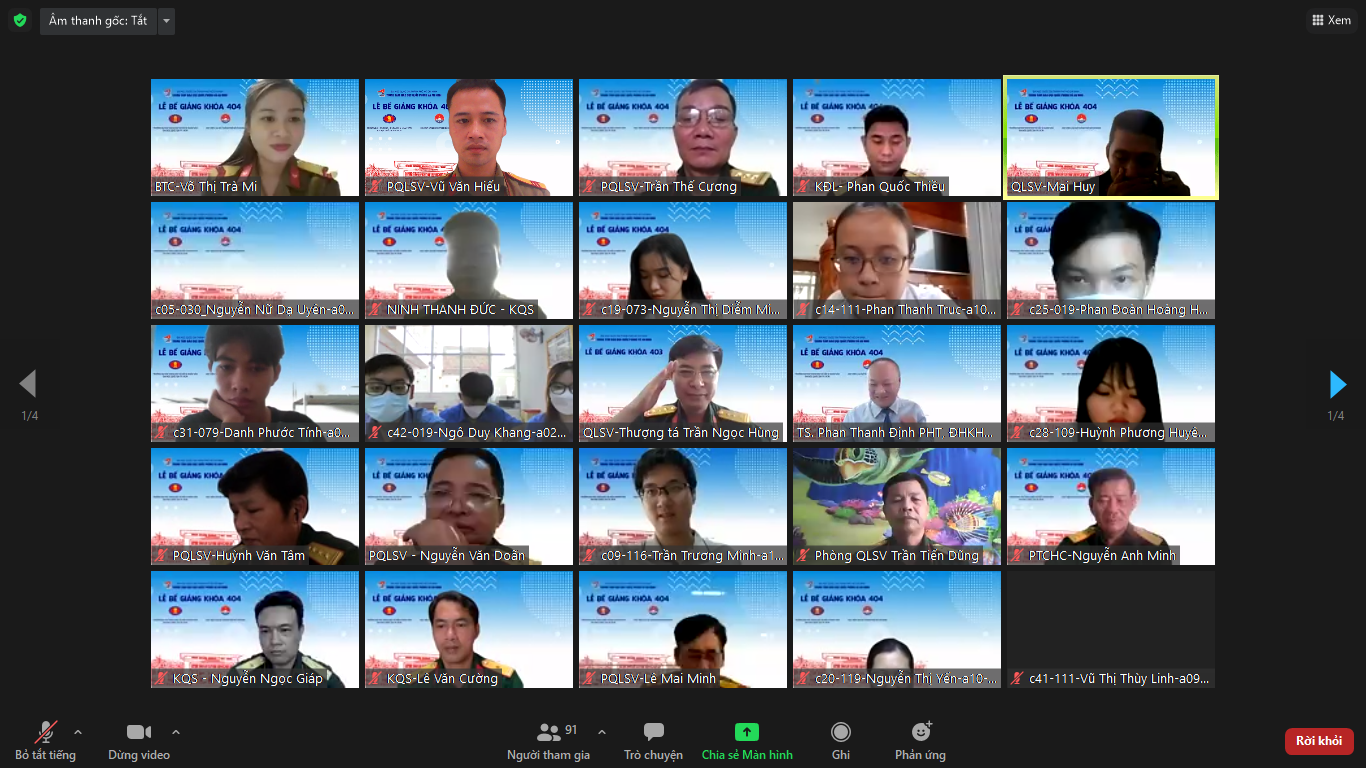Click name label c05-030_Nguyễn Nữ Dạ Uyên
The image size is (1366, 768).
tap(254, 310)
